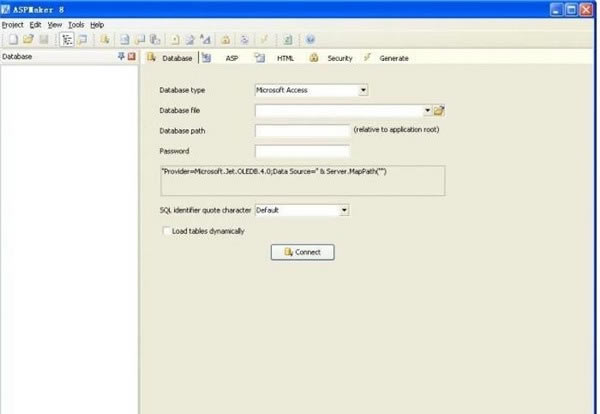Open the View menu
600x414 pixels.
[55, 25]
